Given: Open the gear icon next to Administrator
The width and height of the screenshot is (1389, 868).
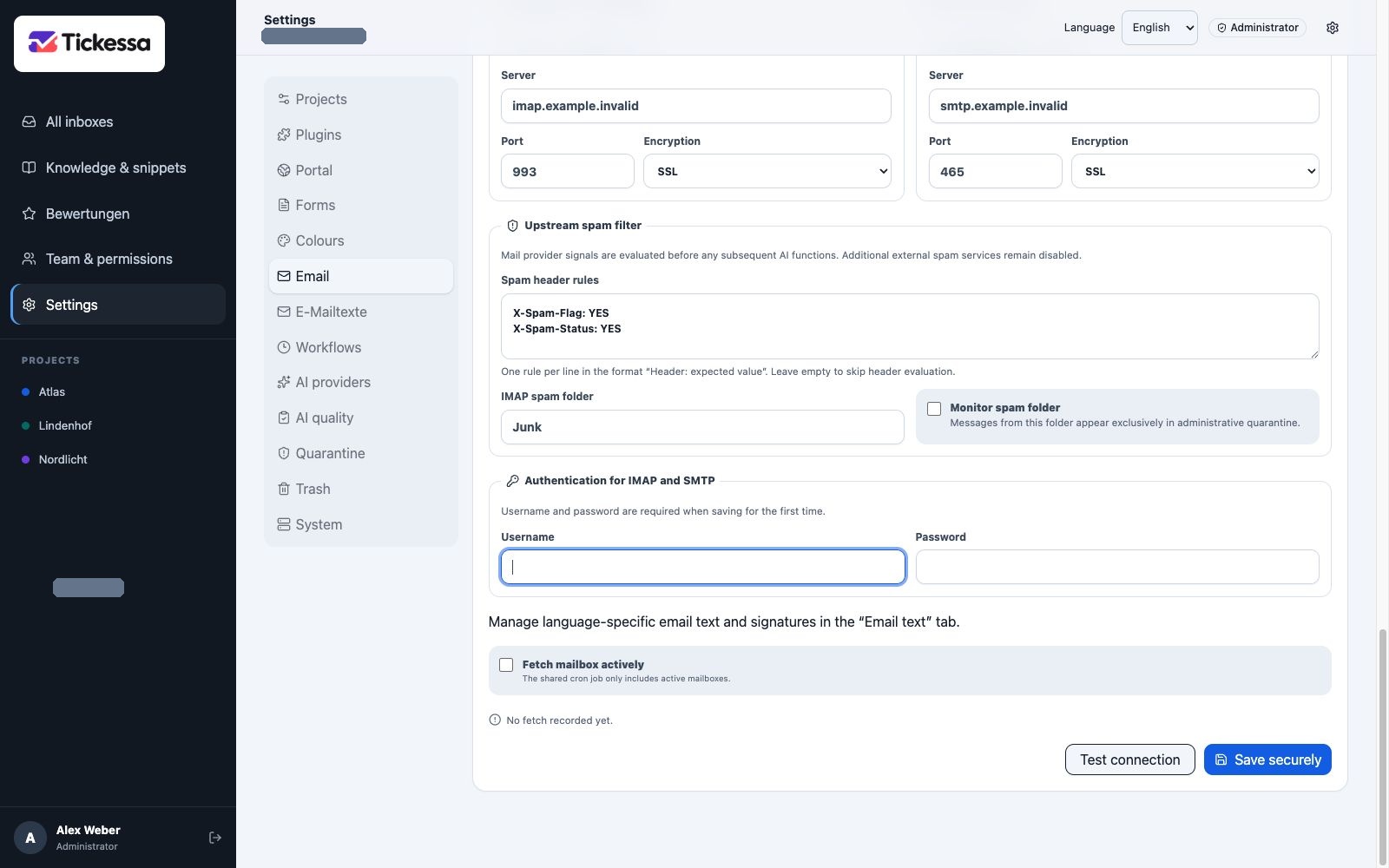Looking at the screenshot, I should pyautogui.click(x=1333, y=28).
